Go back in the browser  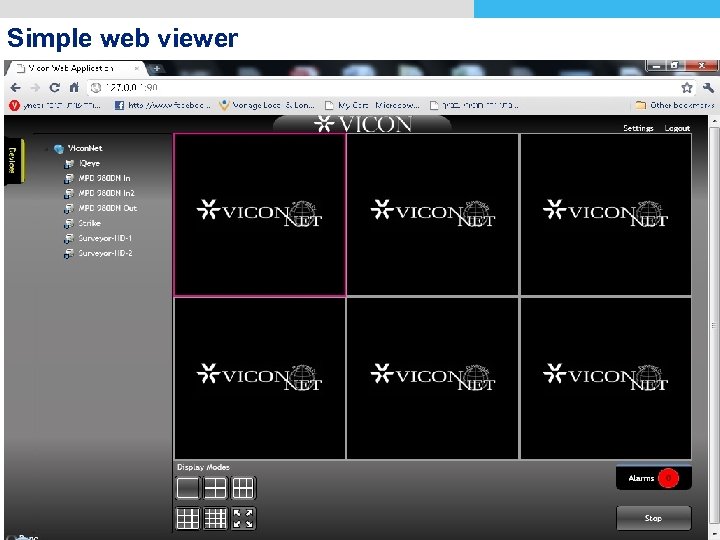point(15,87)
